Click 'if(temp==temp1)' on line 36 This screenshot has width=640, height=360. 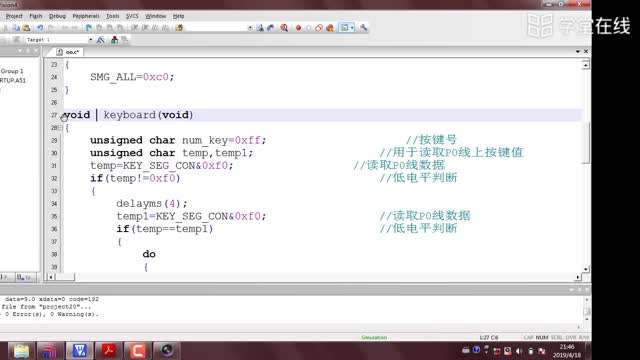[164, 229]
